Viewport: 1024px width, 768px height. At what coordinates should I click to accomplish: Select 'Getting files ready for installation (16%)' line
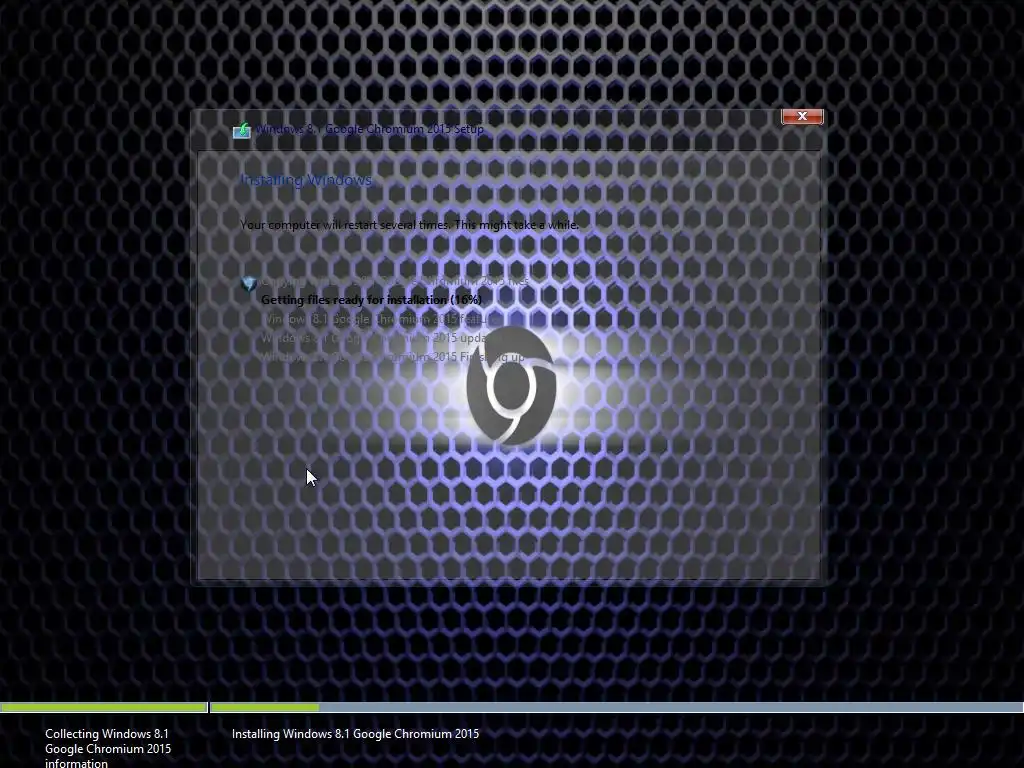372,300
